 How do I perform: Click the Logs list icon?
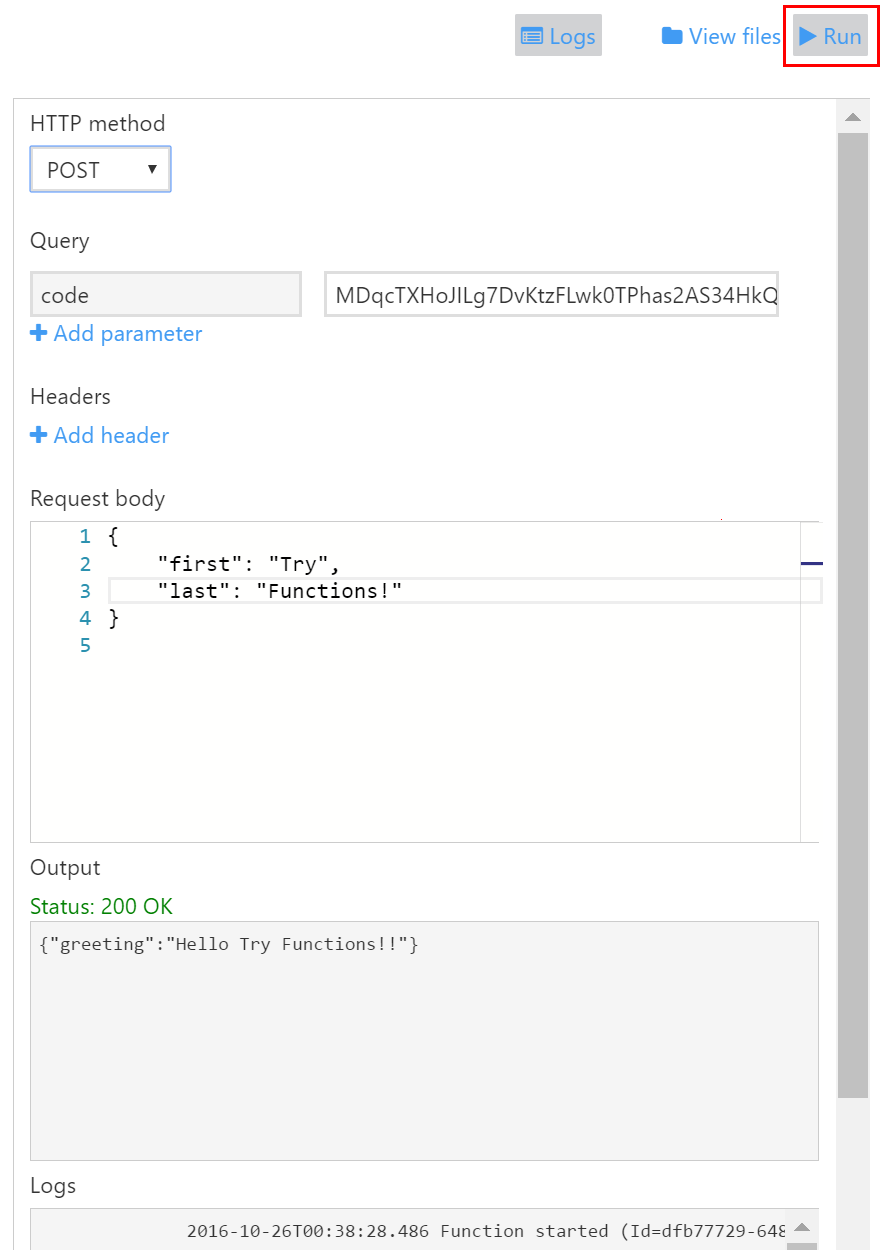(x=532, y=37)
